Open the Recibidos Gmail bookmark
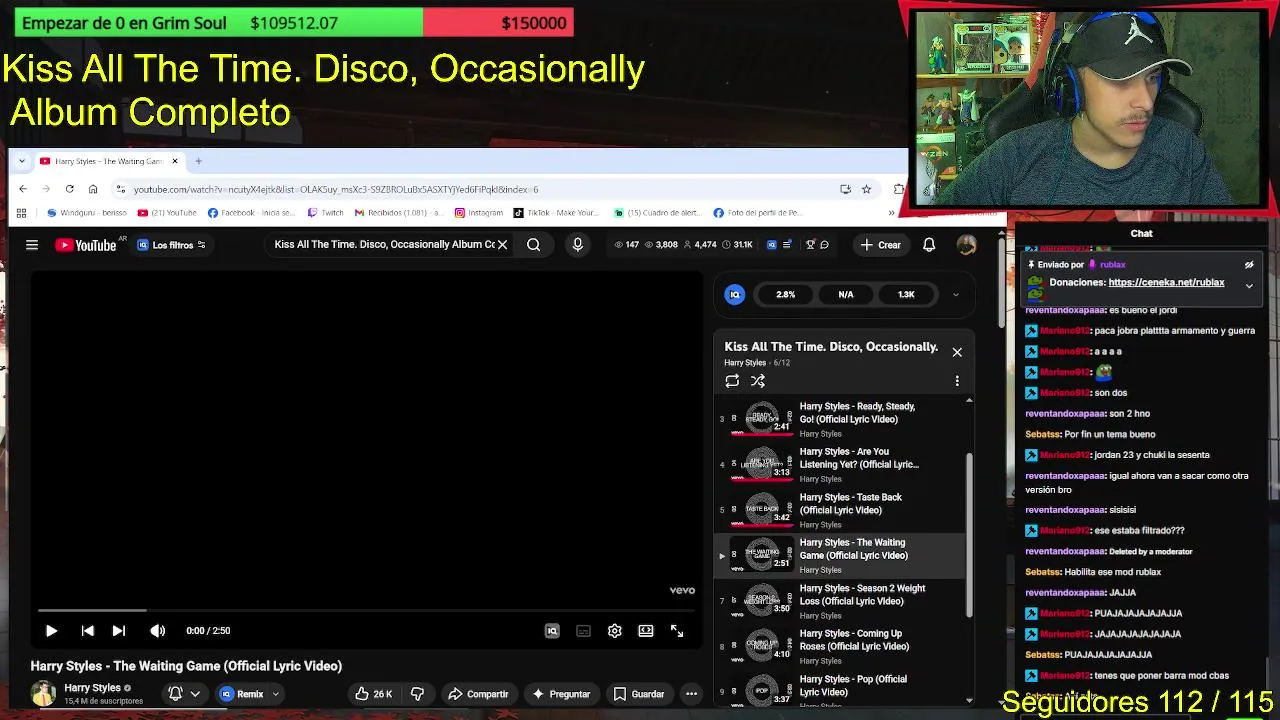The width and height of the screenshot is (1280, 720). 398,213
